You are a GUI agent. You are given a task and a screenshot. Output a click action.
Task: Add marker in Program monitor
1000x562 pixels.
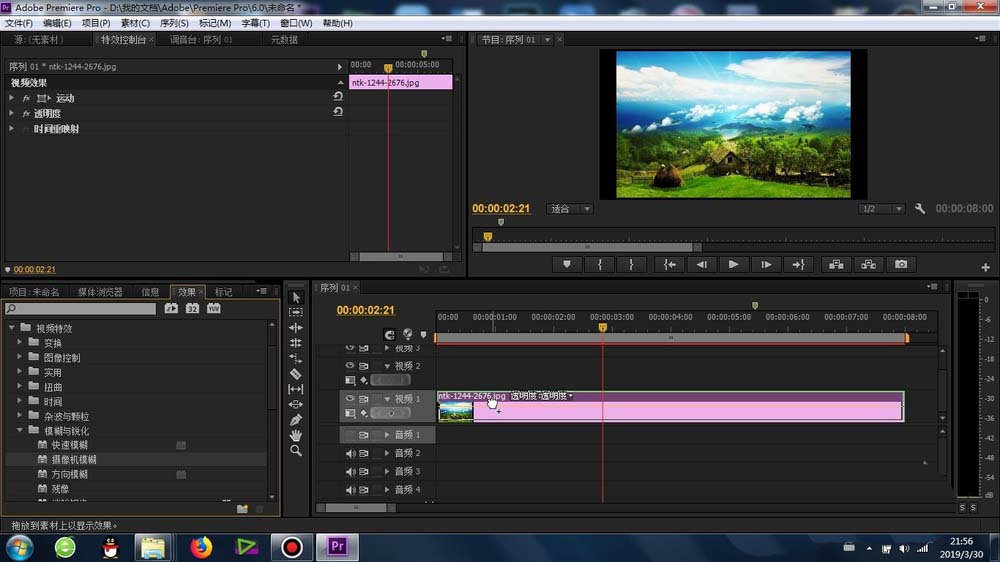[x=566, y=265]
